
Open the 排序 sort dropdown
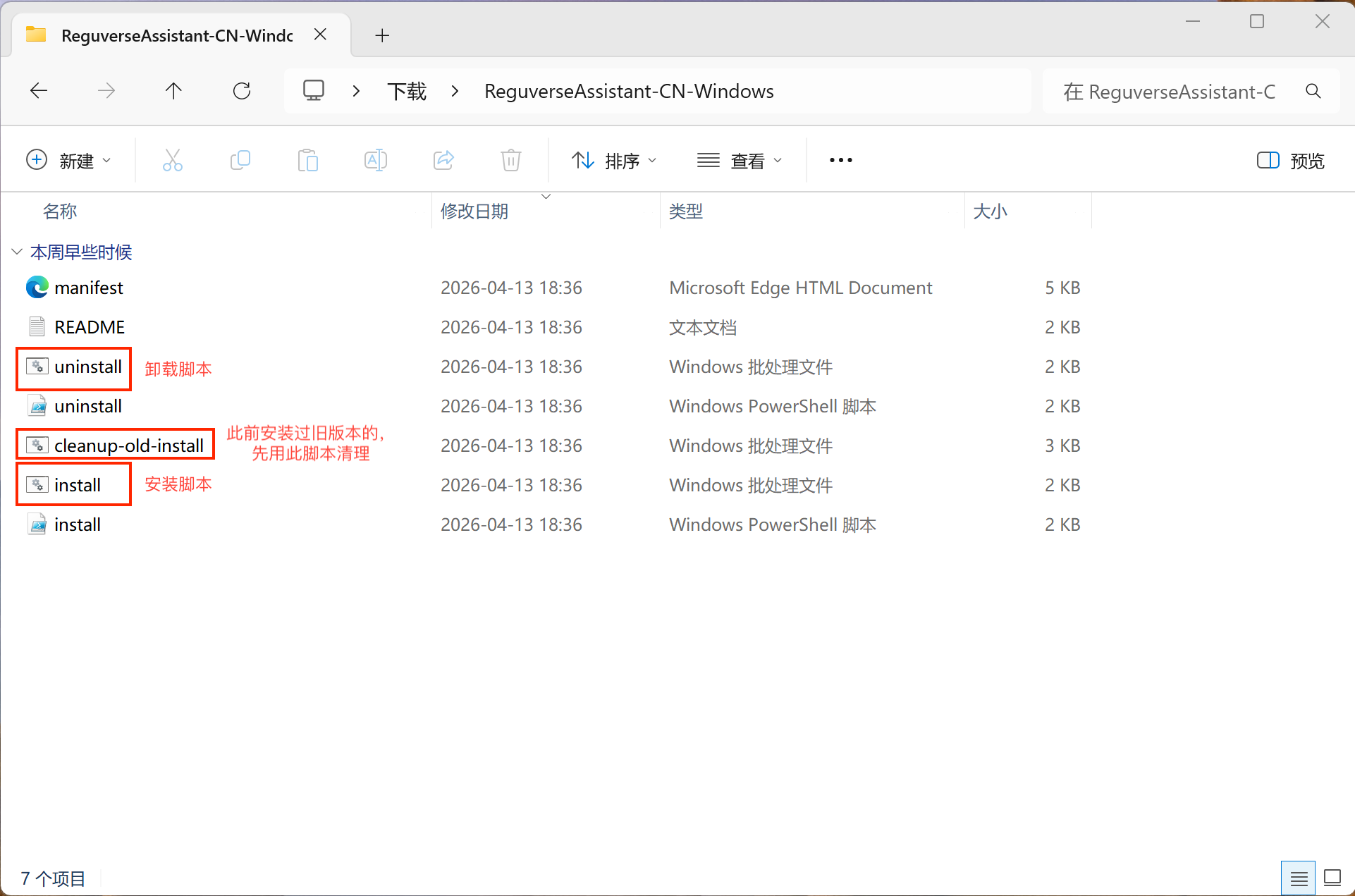tap(614, 160)
